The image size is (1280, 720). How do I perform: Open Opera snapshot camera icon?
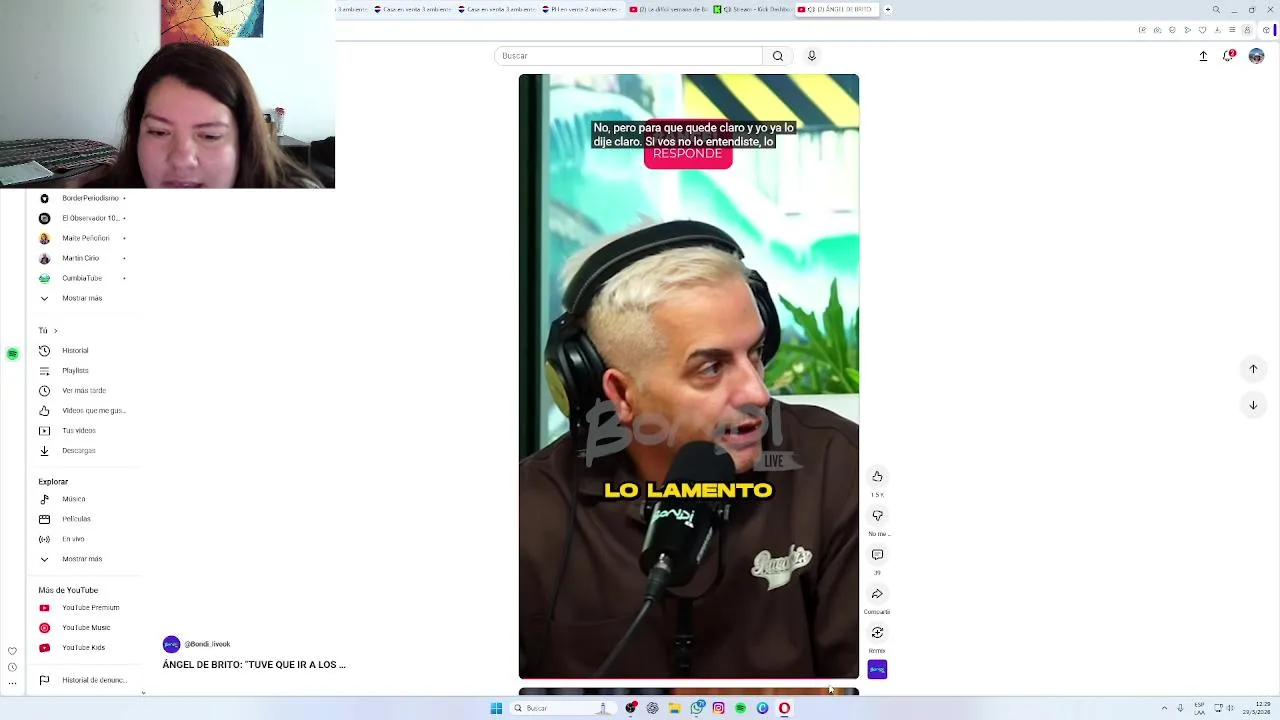click(1157, 30)
